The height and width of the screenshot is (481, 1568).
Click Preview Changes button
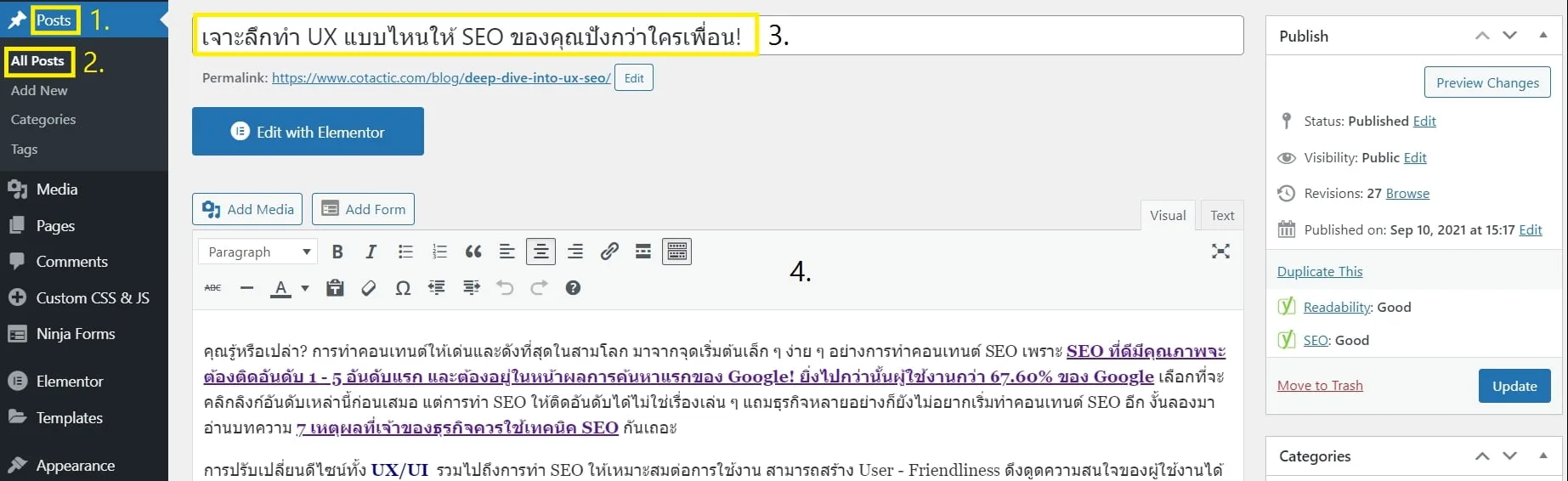pos(1487,82)
